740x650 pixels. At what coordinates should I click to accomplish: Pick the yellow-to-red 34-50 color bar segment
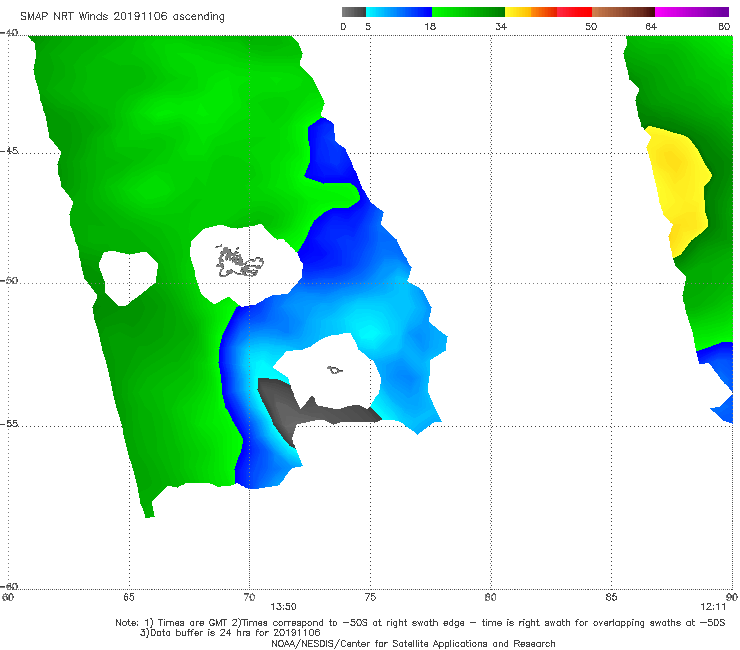pyautogui.click(x=548, y=12)
